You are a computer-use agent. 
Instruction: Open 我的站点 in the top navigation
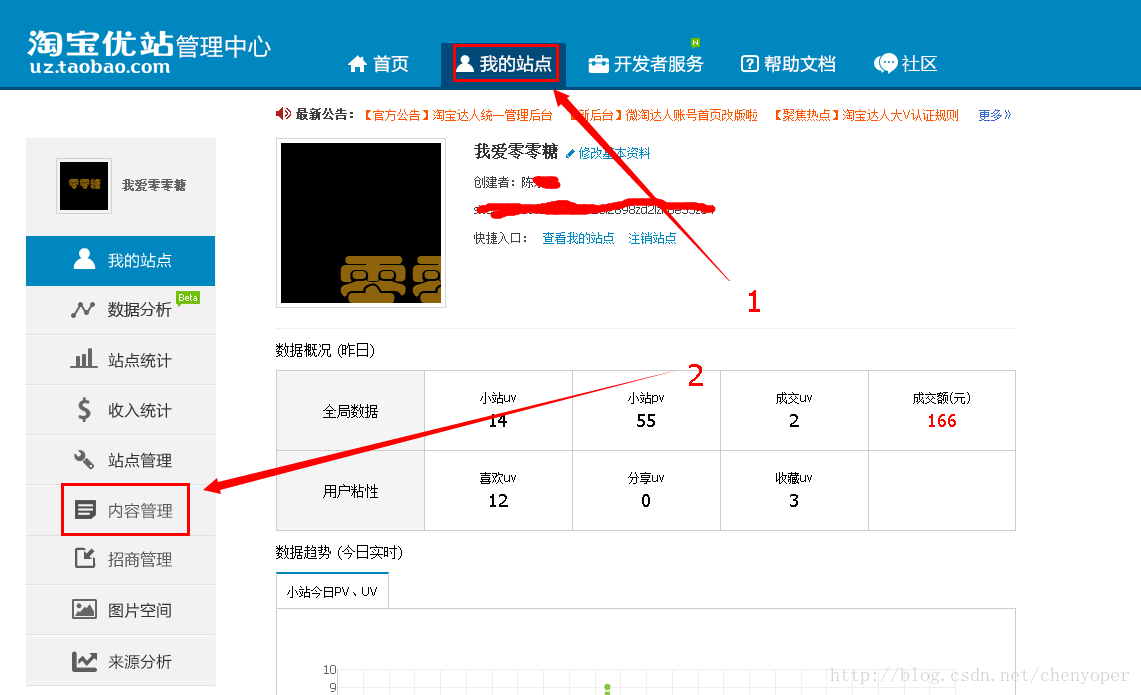pyautogui.click(x=504, y=64)
